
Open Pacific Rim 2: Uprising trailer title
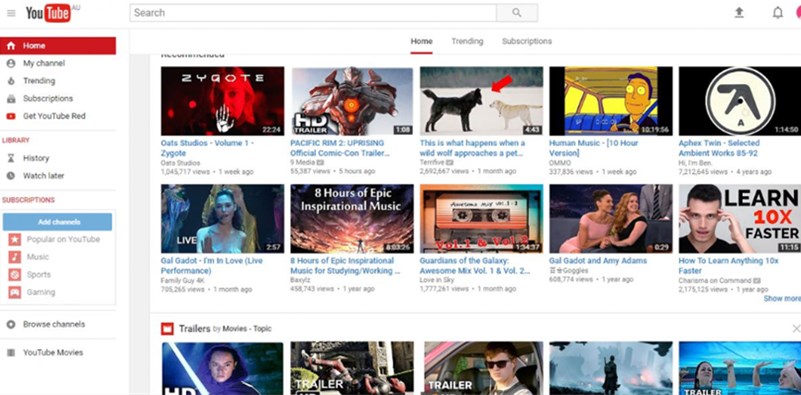click(340, 148)
